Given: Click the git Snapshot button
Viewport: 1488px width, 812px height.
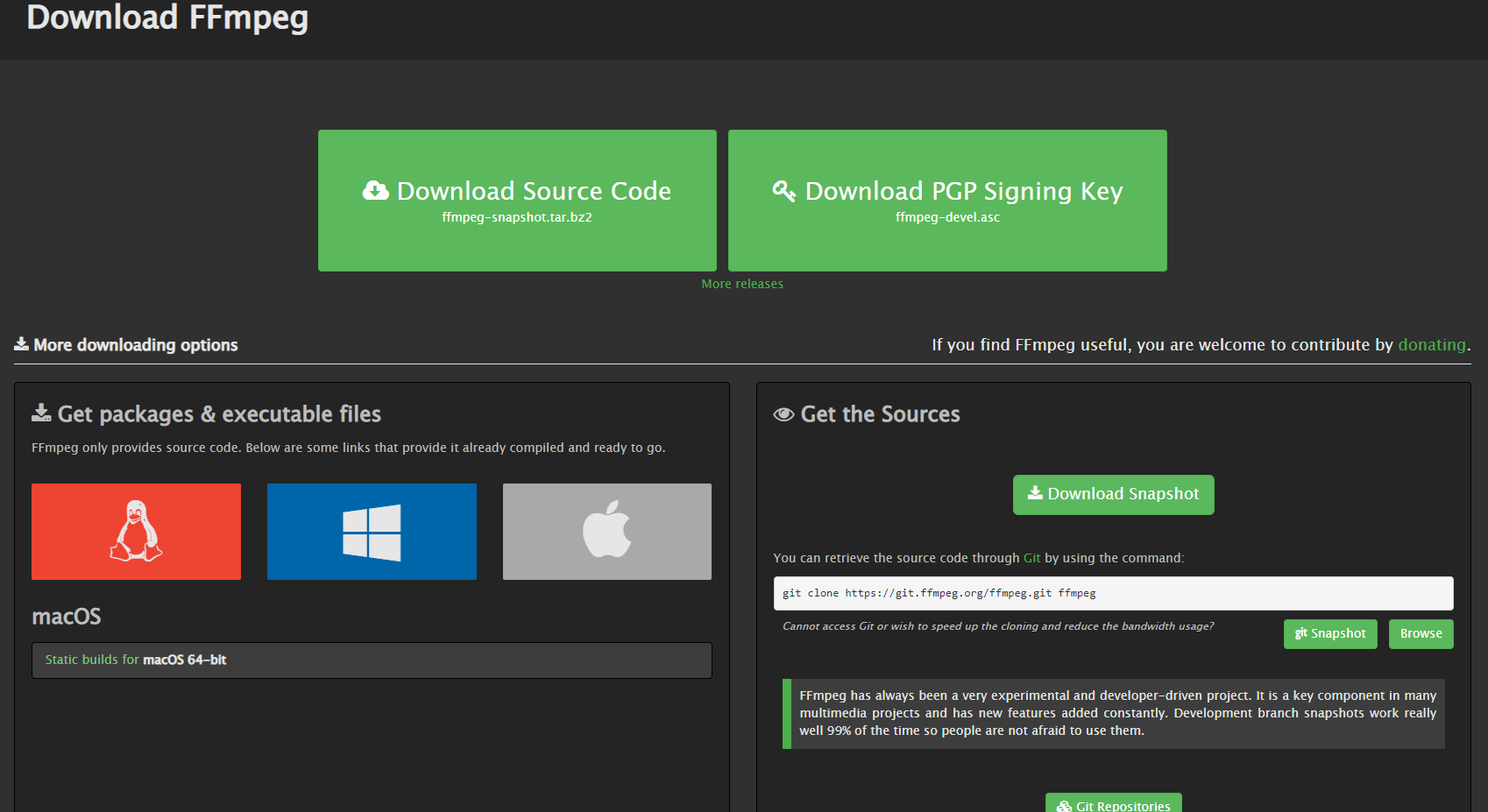Looking at the screenshot, I should (1329, 633).
